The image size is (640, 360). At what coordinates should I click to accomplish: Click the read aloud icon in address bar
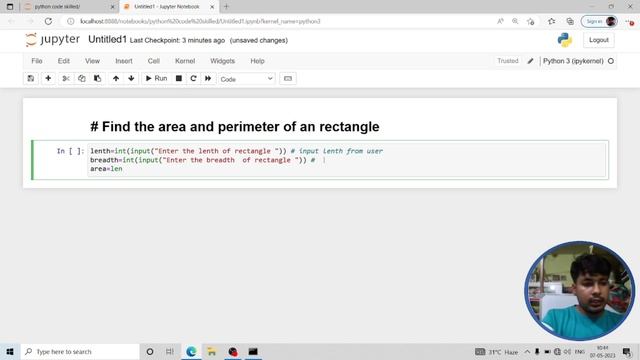[500, 21]
